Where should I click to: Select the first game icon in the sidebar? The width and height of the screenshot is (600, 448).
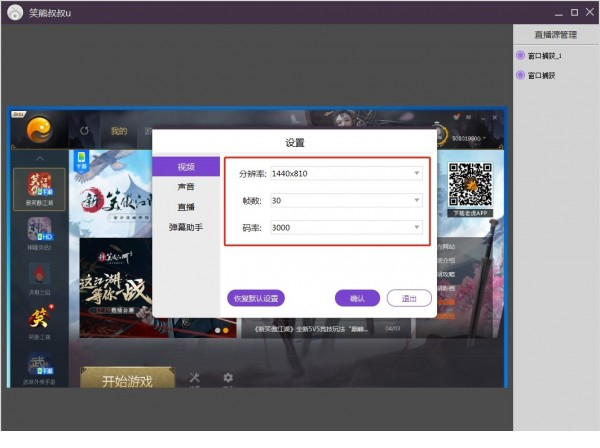[40, 185]
